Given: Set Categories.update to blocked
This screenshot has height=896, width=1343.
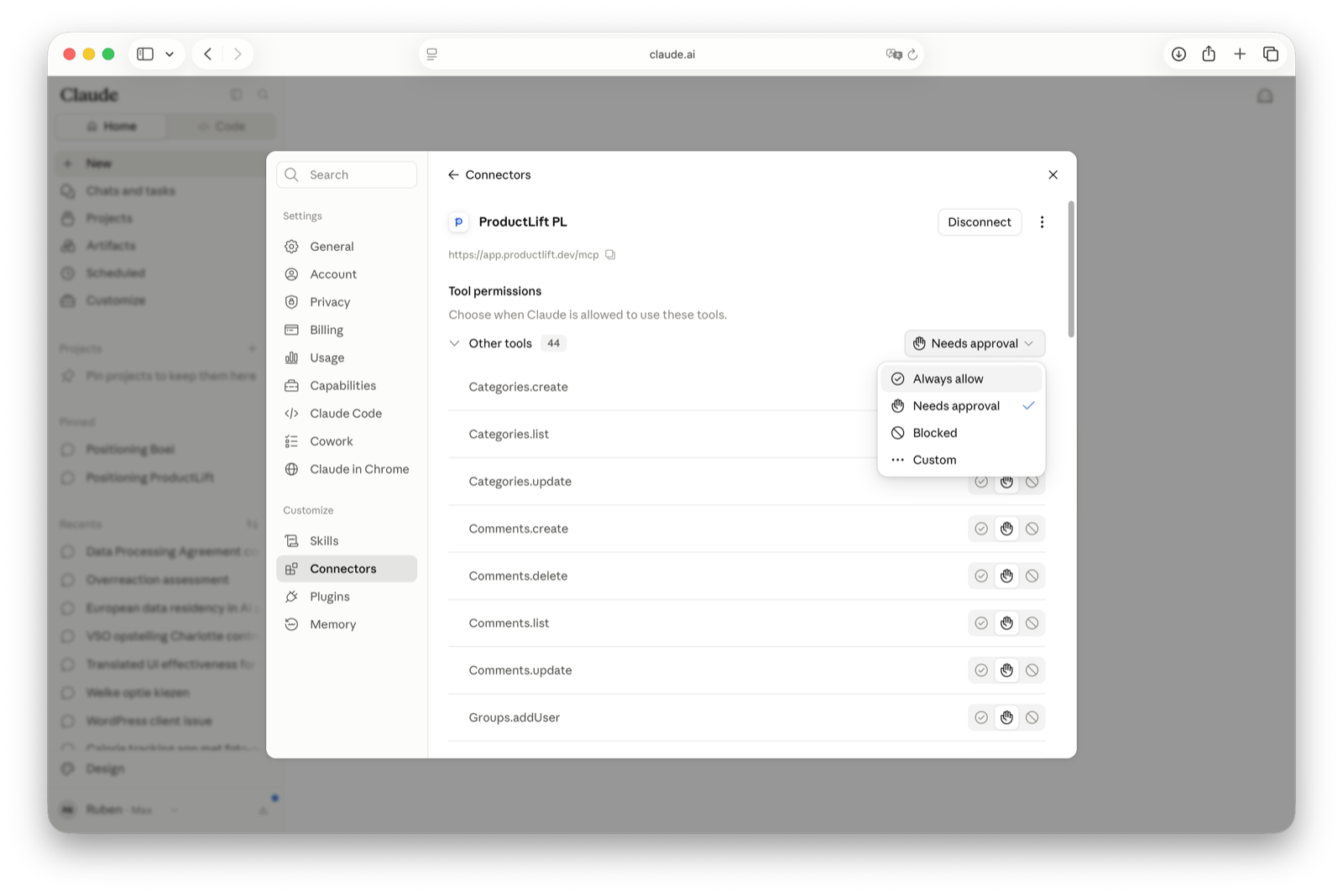Looking at the screenshot, I should coord(1032,482).
